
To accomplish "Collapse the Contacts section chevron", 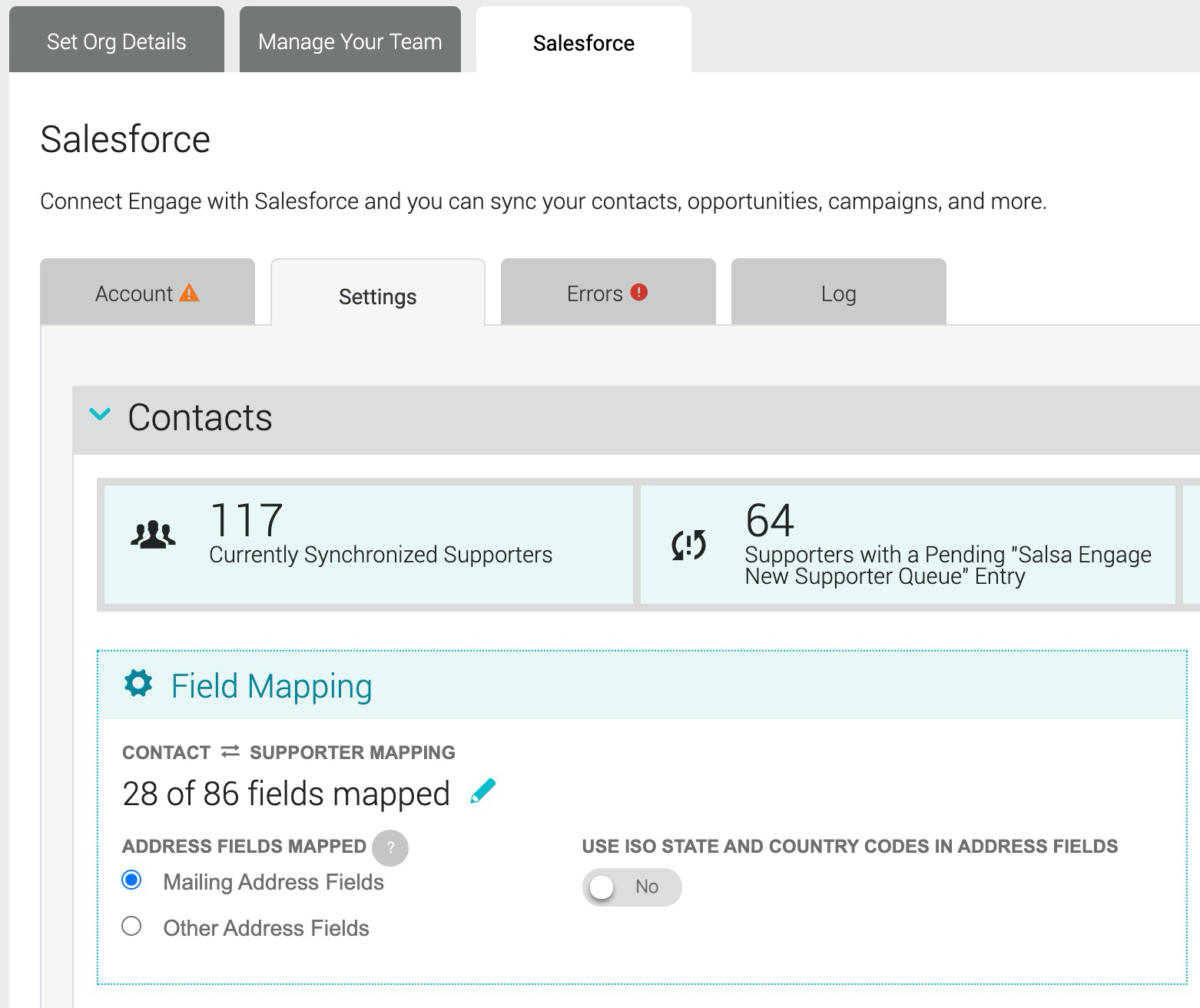I will pyautogui.click(x=100, y=416).
